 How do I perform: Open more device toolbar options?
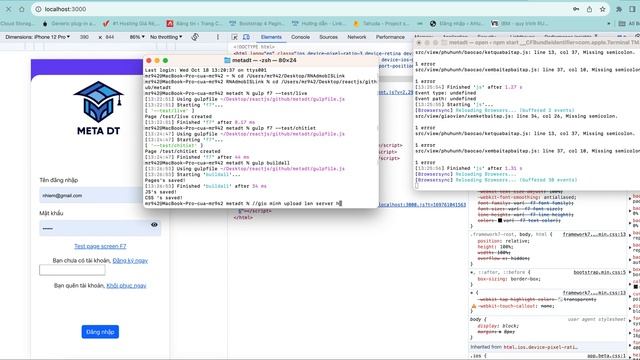pyautogui.click(x=218, y=37)
